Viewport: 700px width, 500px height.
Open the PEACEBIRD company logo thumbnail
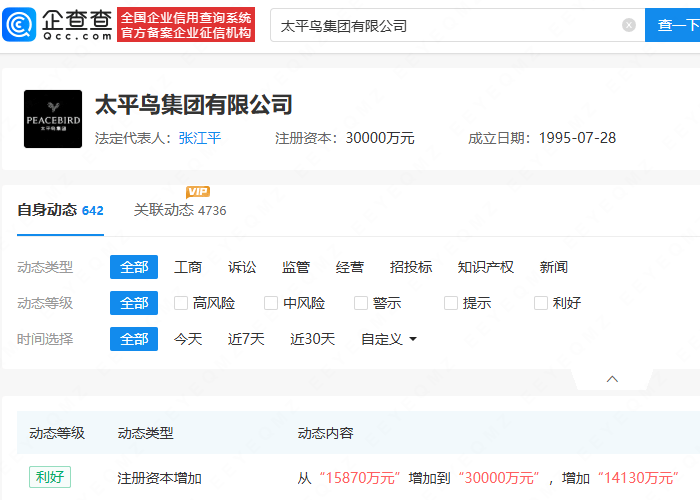coord(53,119)
